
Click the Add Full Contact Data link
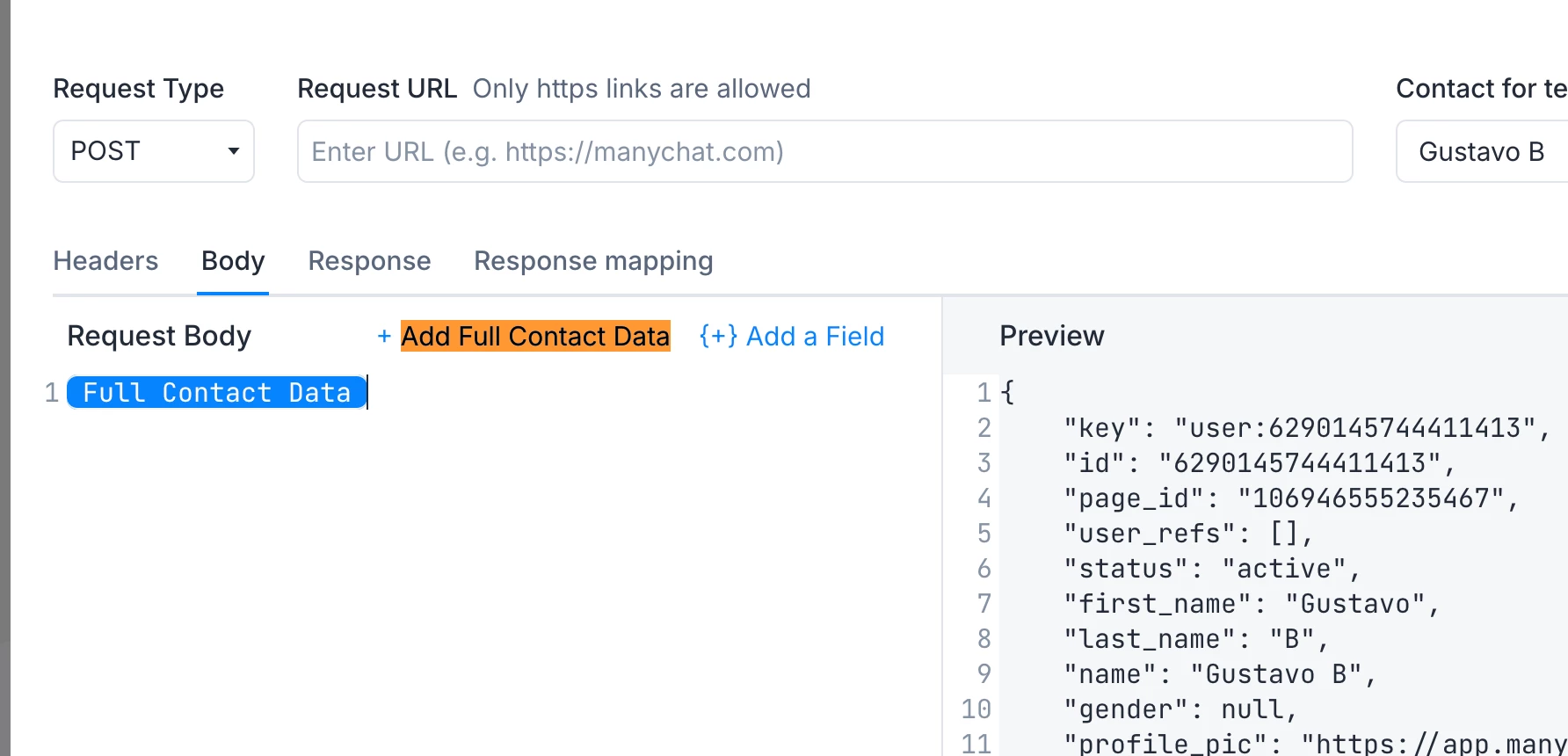click(535, 336)
